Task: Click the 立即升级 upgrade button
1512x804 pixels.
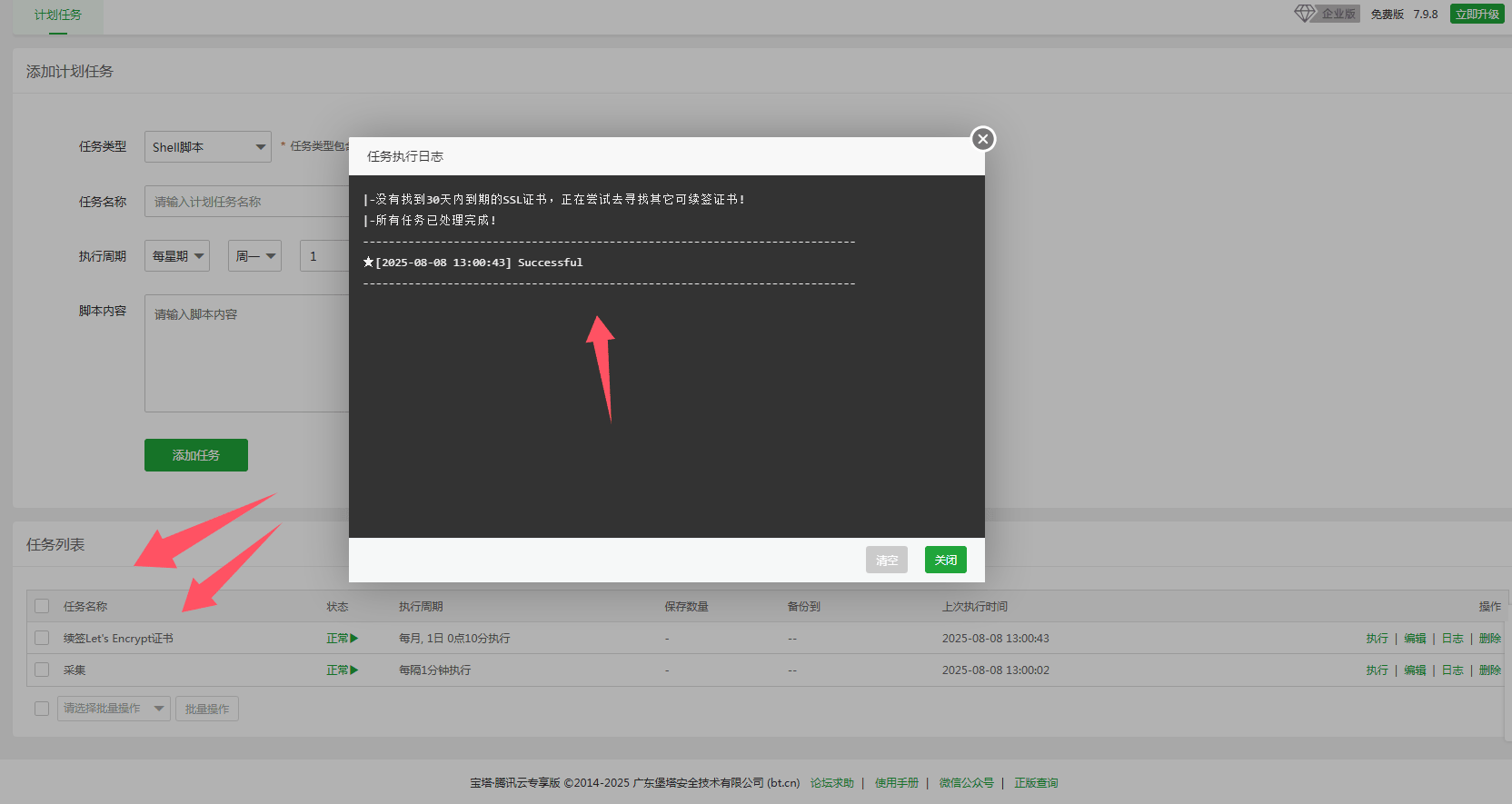Action: pyautogui.click(x=1477, y=14)
